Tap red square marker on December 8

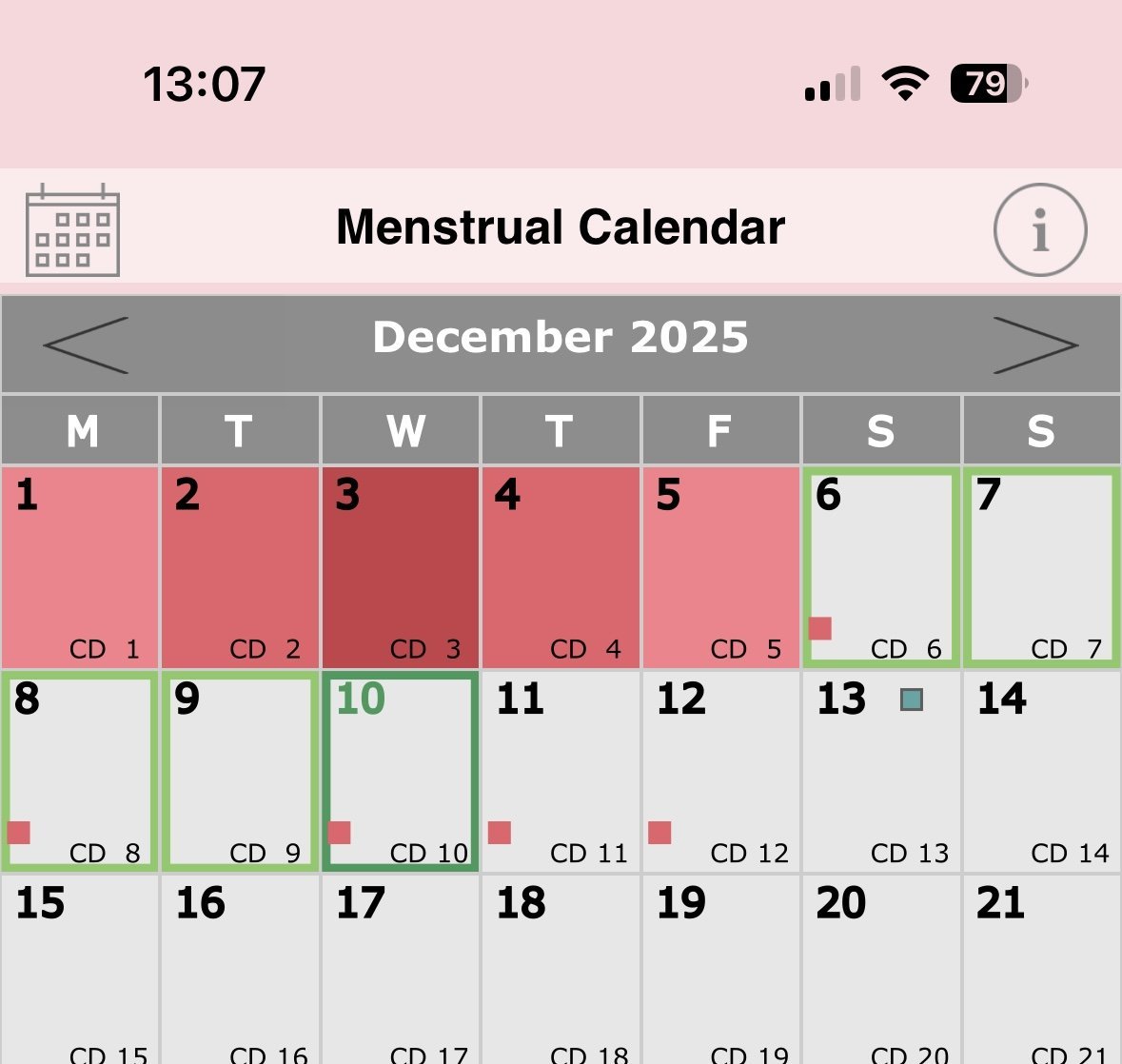tap(19, 833)
